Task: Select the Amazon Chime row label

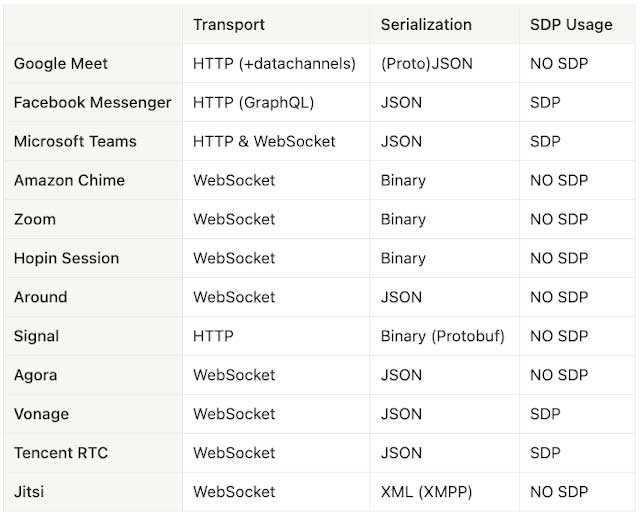Action: (x=69, y=181)
